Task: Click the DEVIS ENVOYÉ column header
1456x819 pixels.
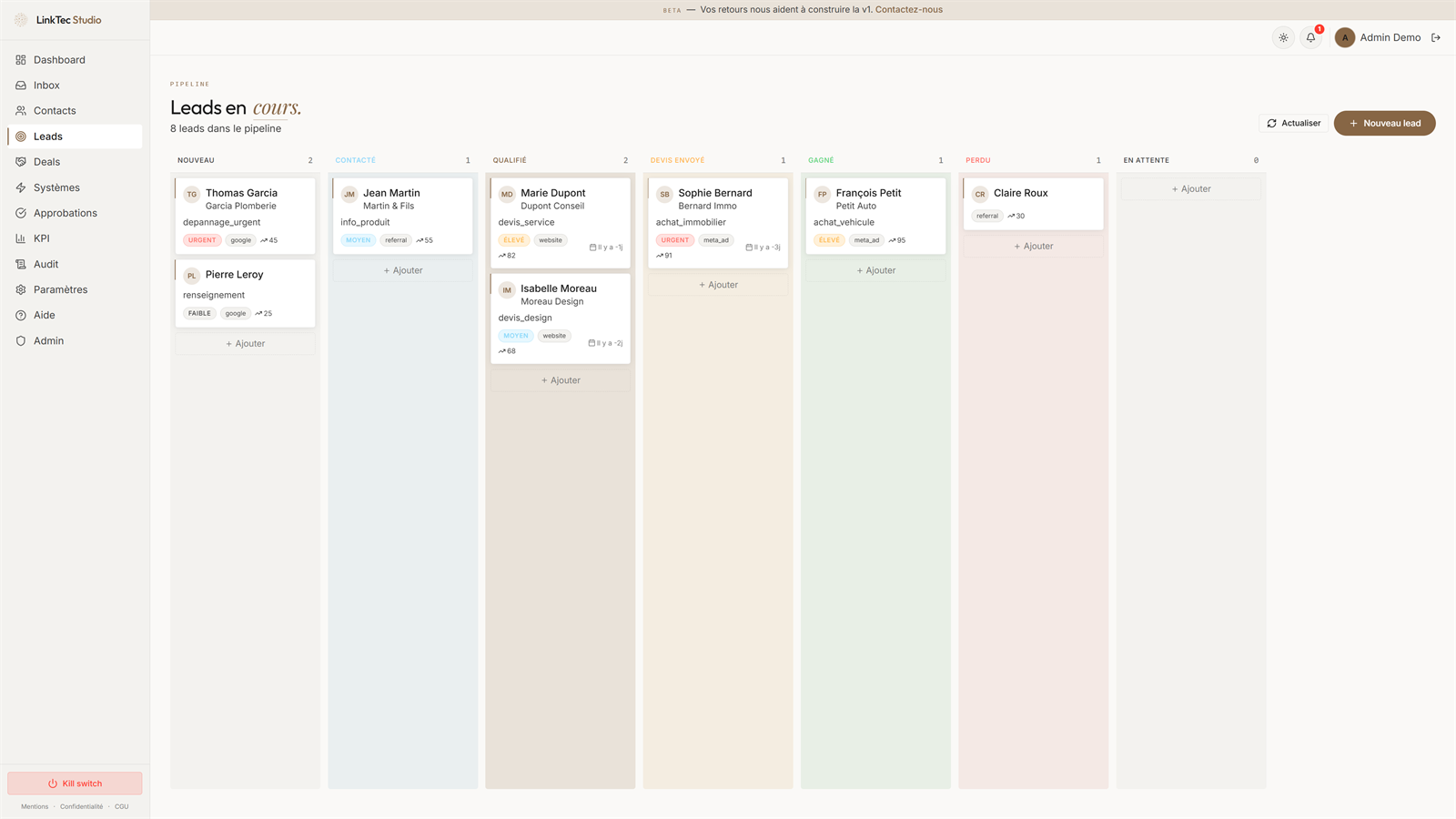Action: point(677,160)
